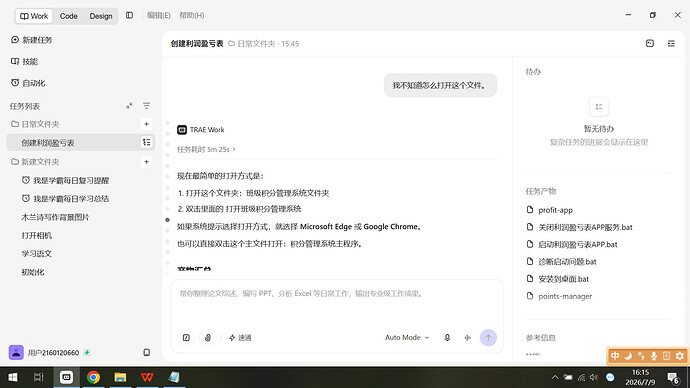Start a new task with 新建任务
Viewport: 690px width, 388px height.
point(31,40)
